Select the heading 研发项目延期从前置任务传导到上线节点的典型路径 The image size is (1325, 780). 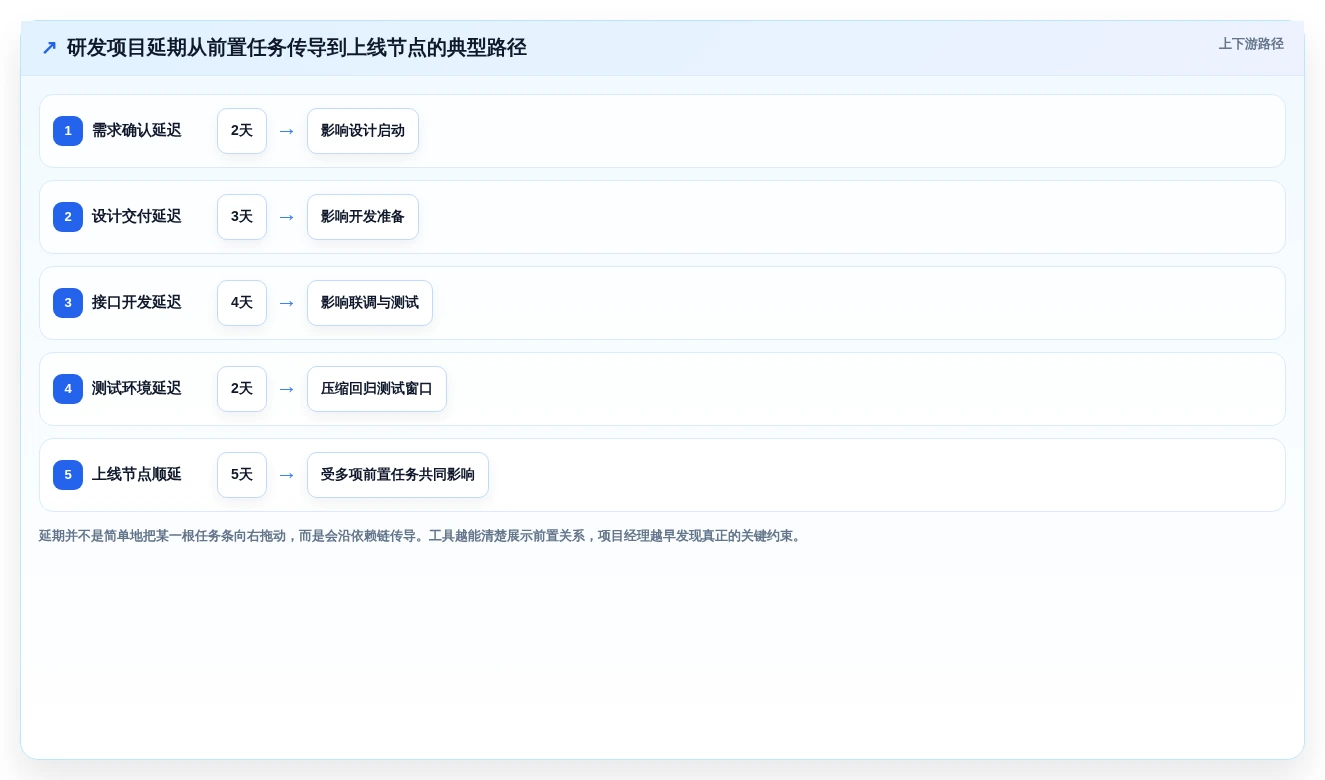click(x=297, y=48)
